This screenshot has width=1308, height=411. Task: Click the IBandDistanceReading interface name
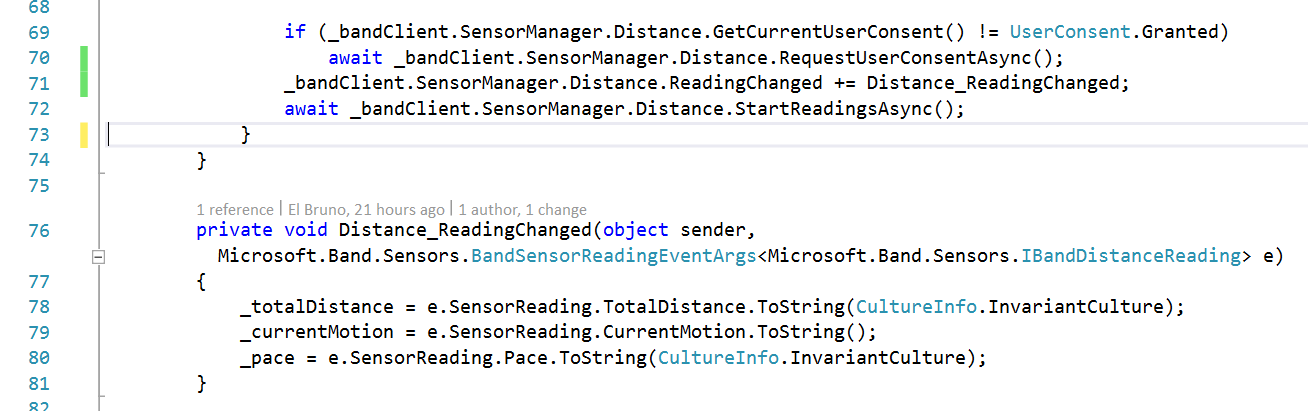[x=1130, y=256]
